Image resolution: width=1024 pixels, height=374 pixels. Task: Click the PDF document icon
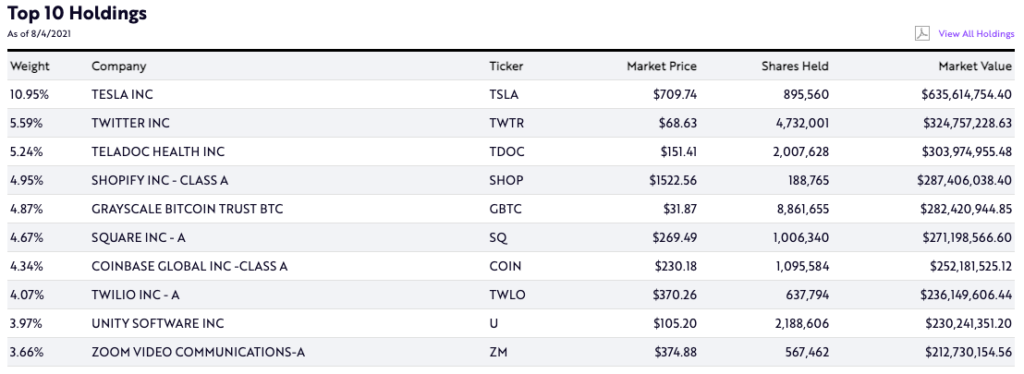[x=921, y=33]
